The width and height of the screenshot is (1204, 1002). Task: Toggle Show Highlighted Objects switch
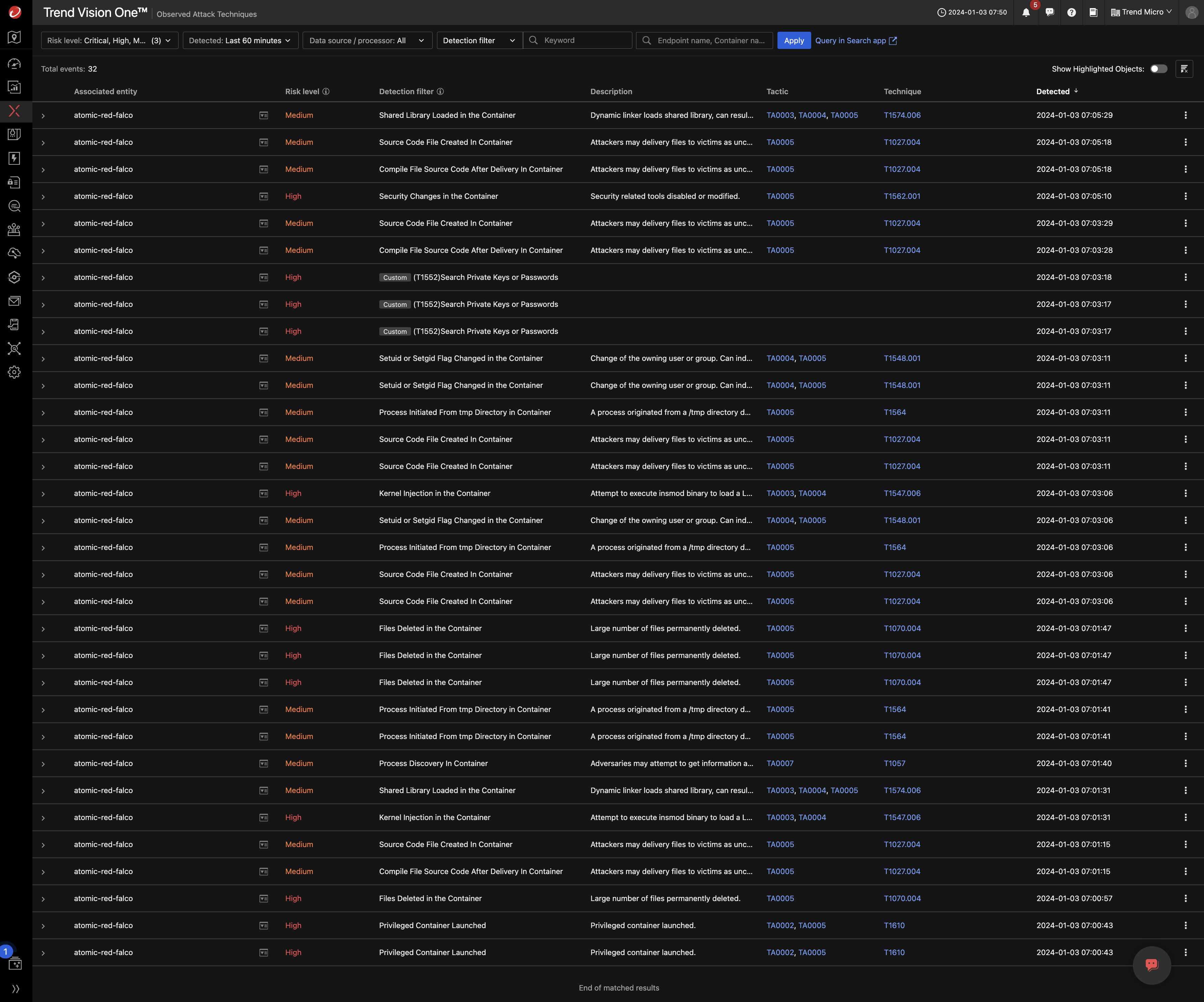[x=1158, y=69]
